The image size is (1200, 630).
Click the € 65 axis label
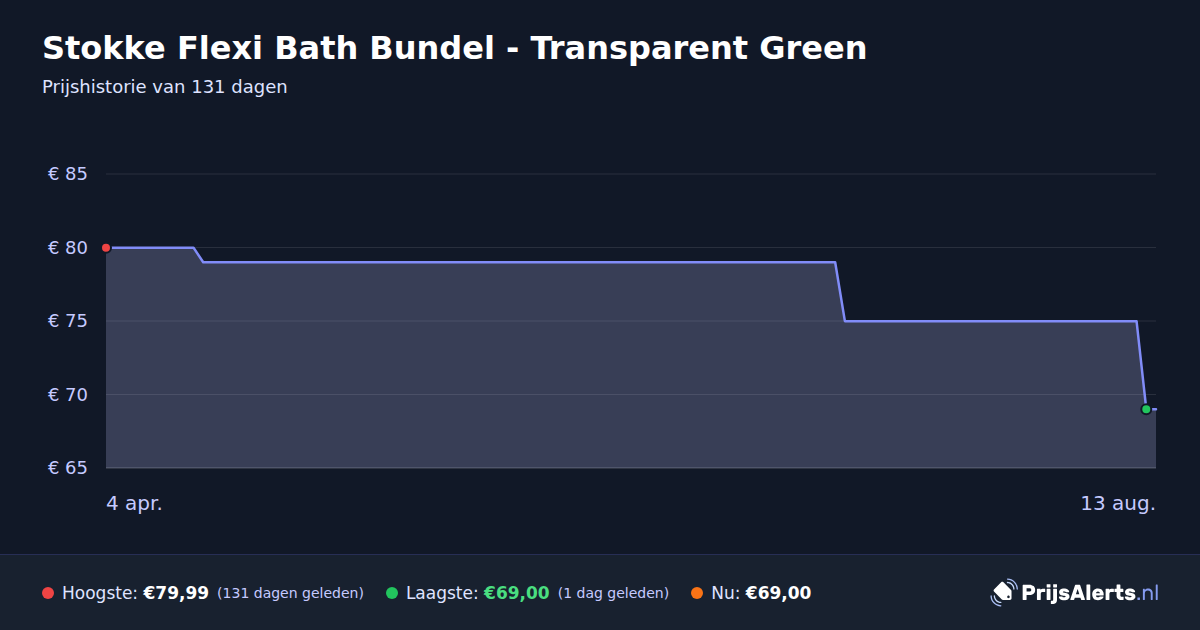point(68,468)
